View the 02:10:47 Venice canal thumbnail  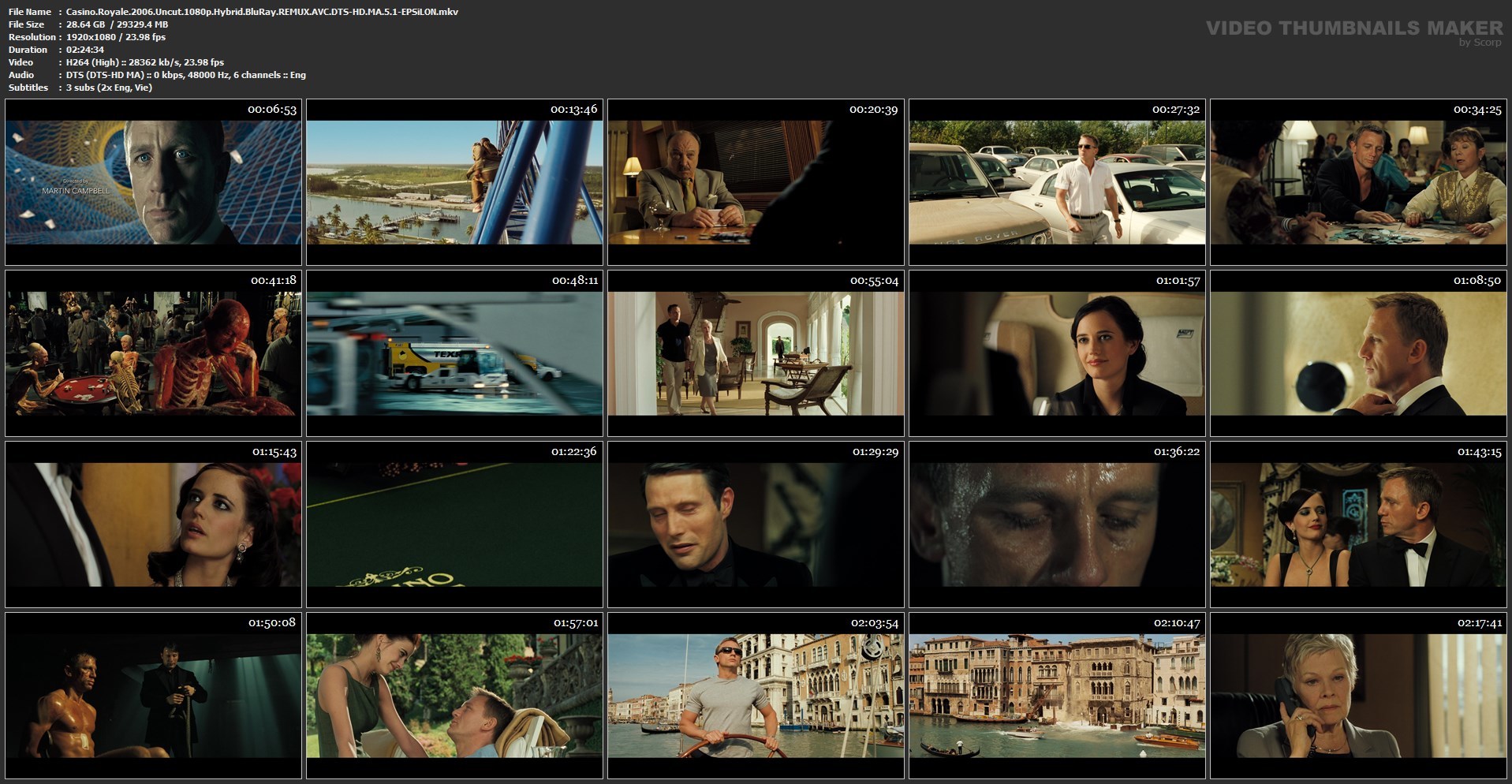(x=1057, y=696)
